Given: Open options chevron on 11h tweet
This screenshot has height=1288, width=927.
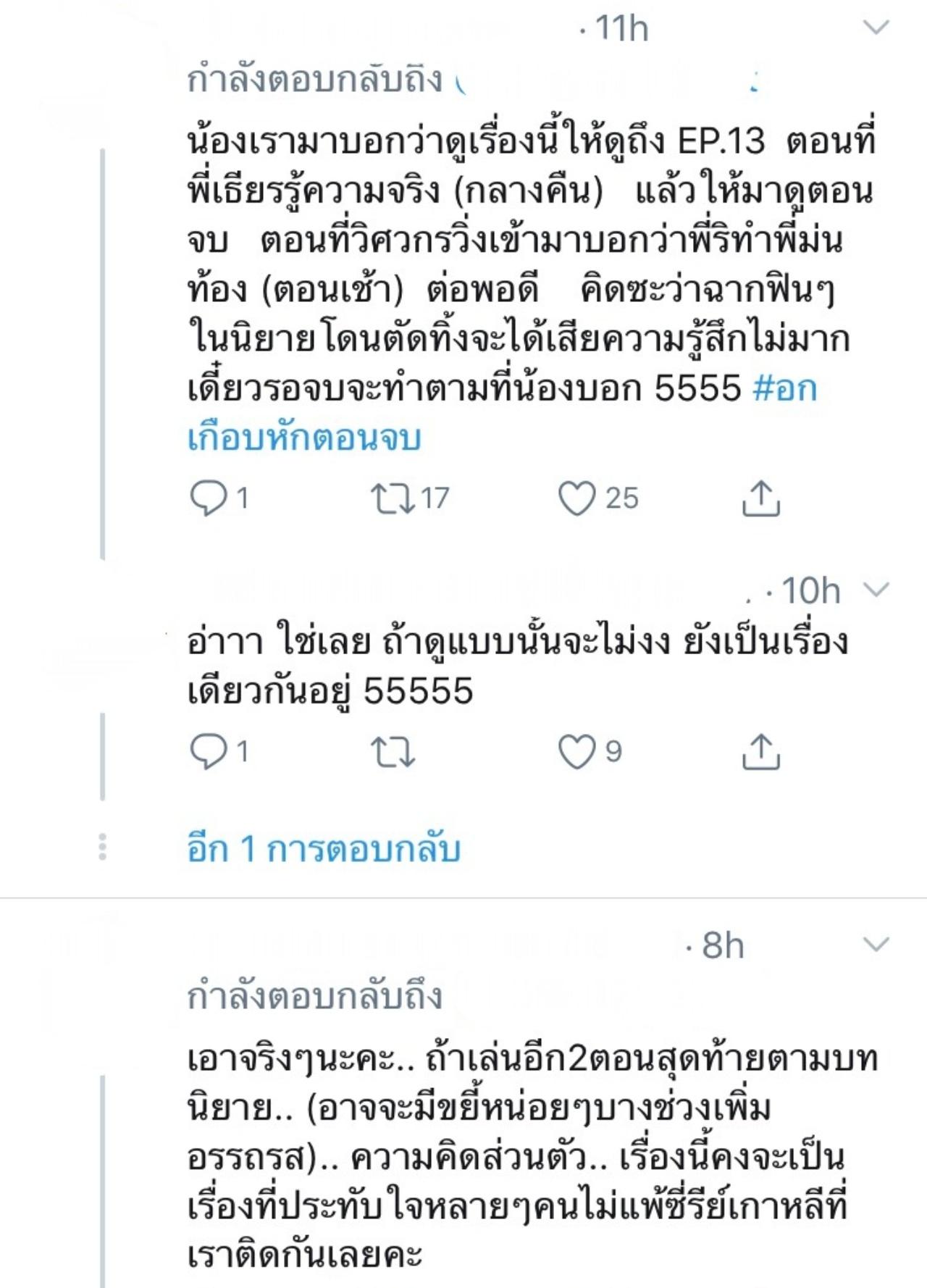Looking at the screenshot, I should 876,28.
